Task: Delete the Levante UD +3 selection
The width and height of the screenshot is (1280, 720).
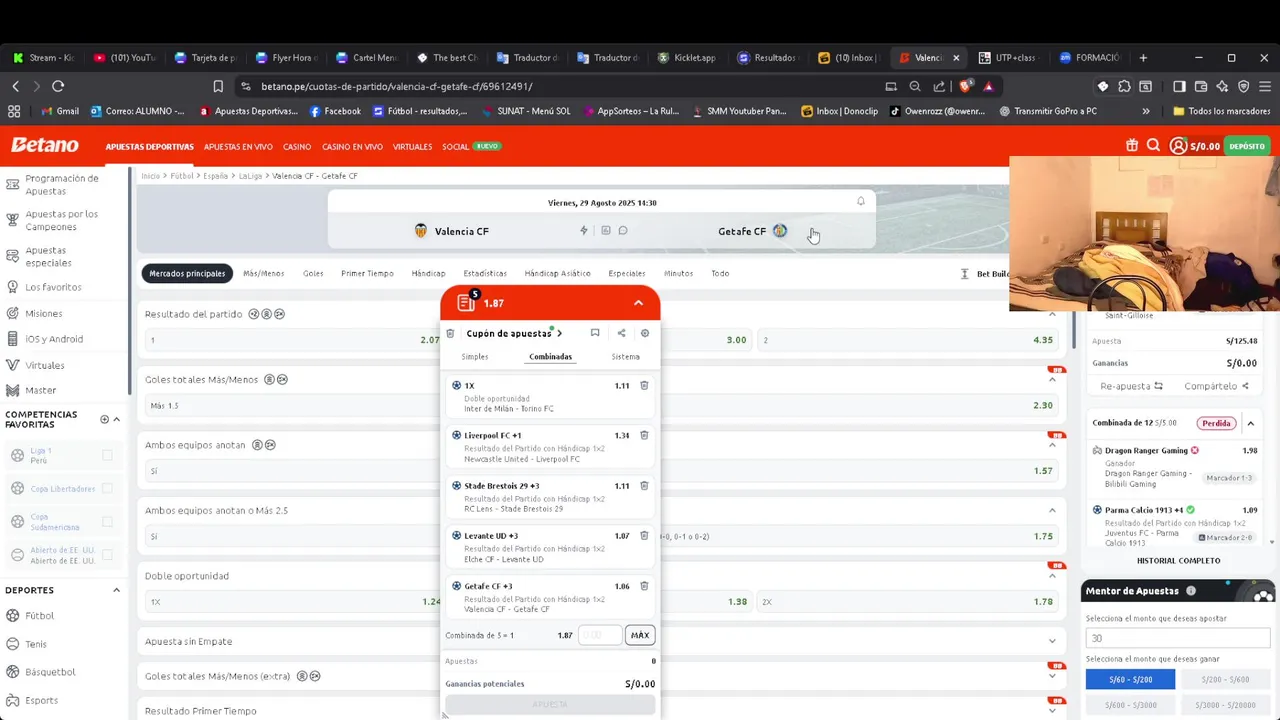Action: coord(644,535)
